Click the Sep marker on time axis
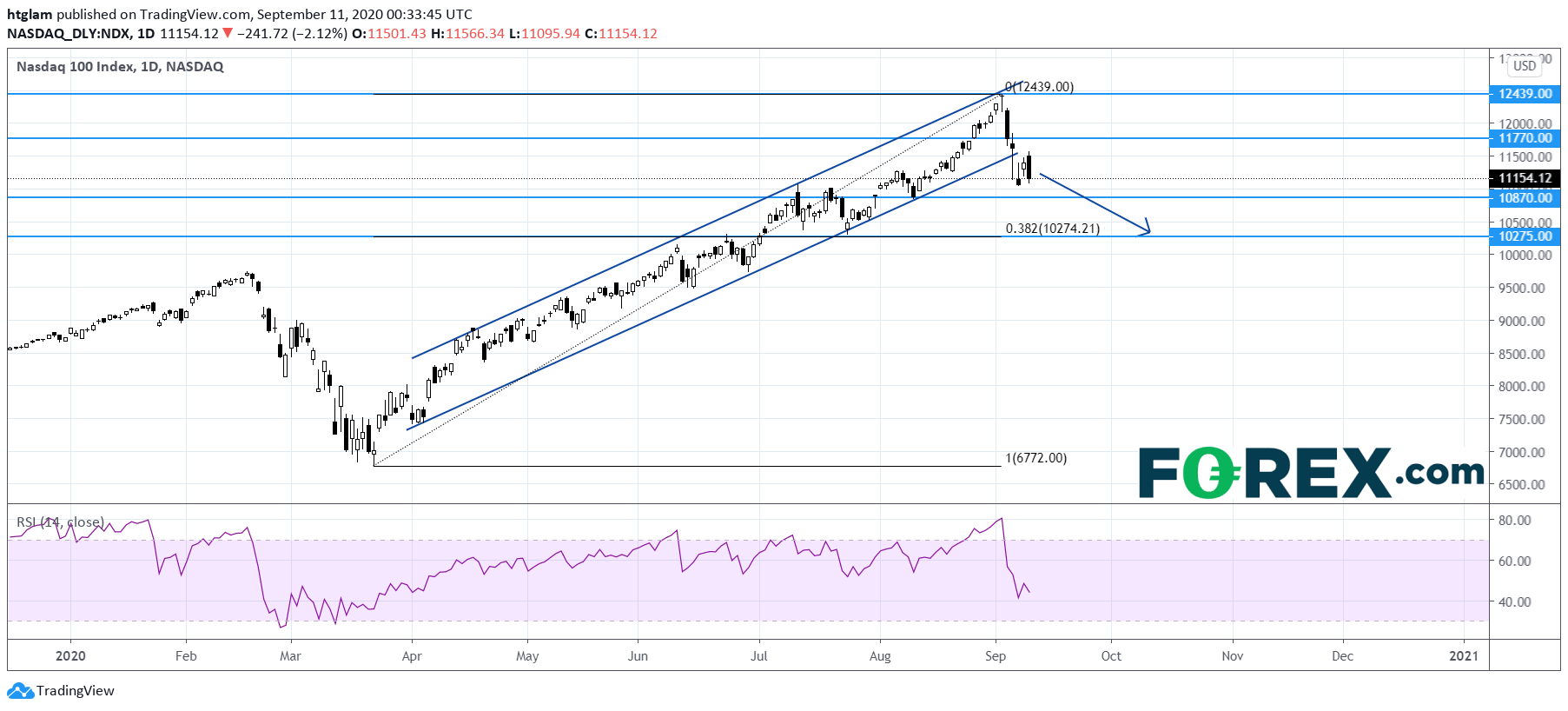This screenshot has height=711, width=1568. point(996,656)
